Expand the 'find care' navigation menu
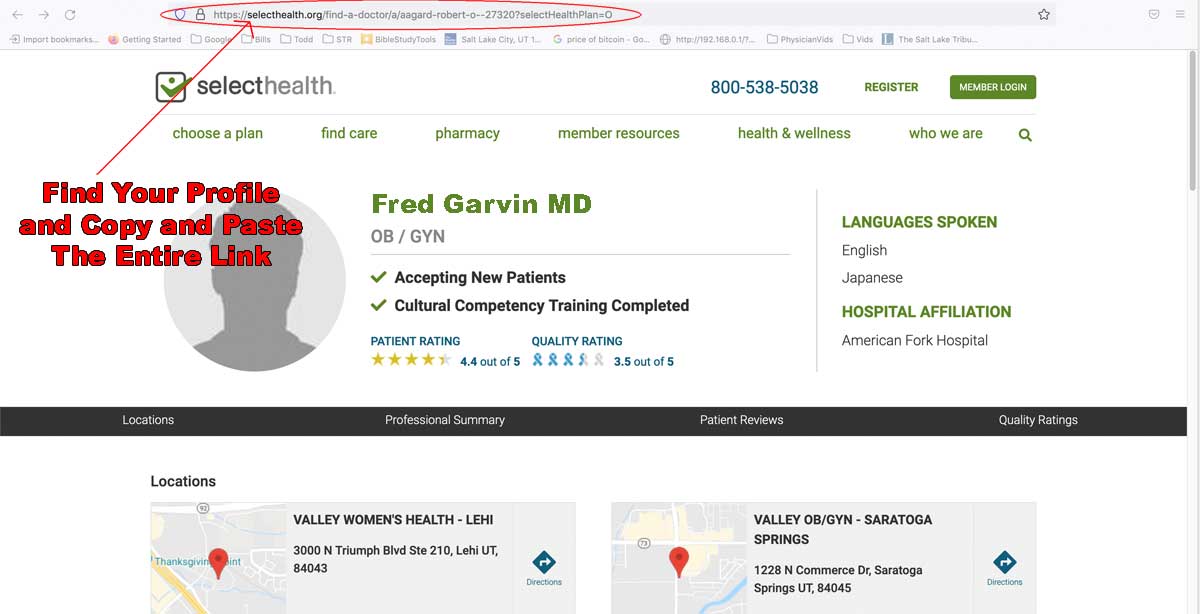 coord(349,133)
